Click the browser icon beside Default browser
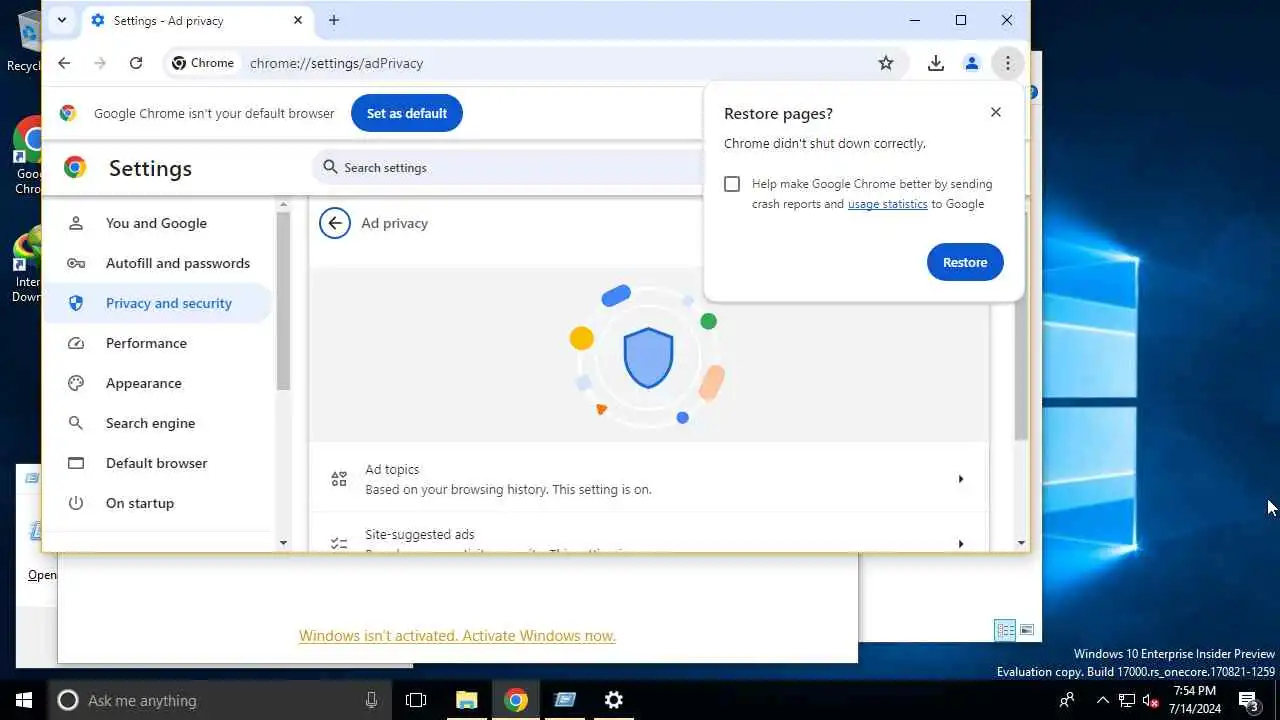The width and height of the screenshot is (1280, 720). tap(75, 463)
